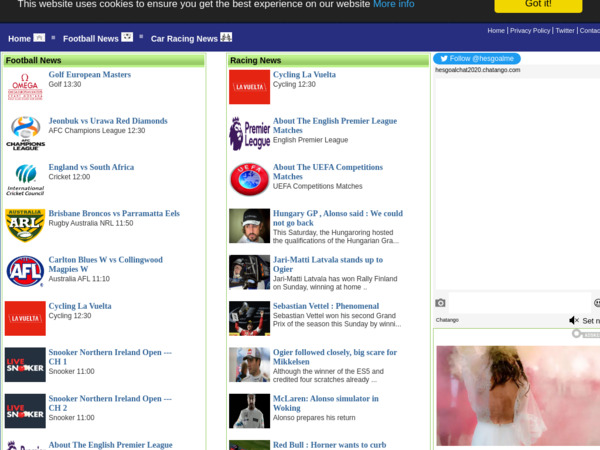The height and width of the screenshot is (450, 600).
Task: Click the Jari-Matti Latvala rally thumbnail
Action: click(x=249, y=272)
